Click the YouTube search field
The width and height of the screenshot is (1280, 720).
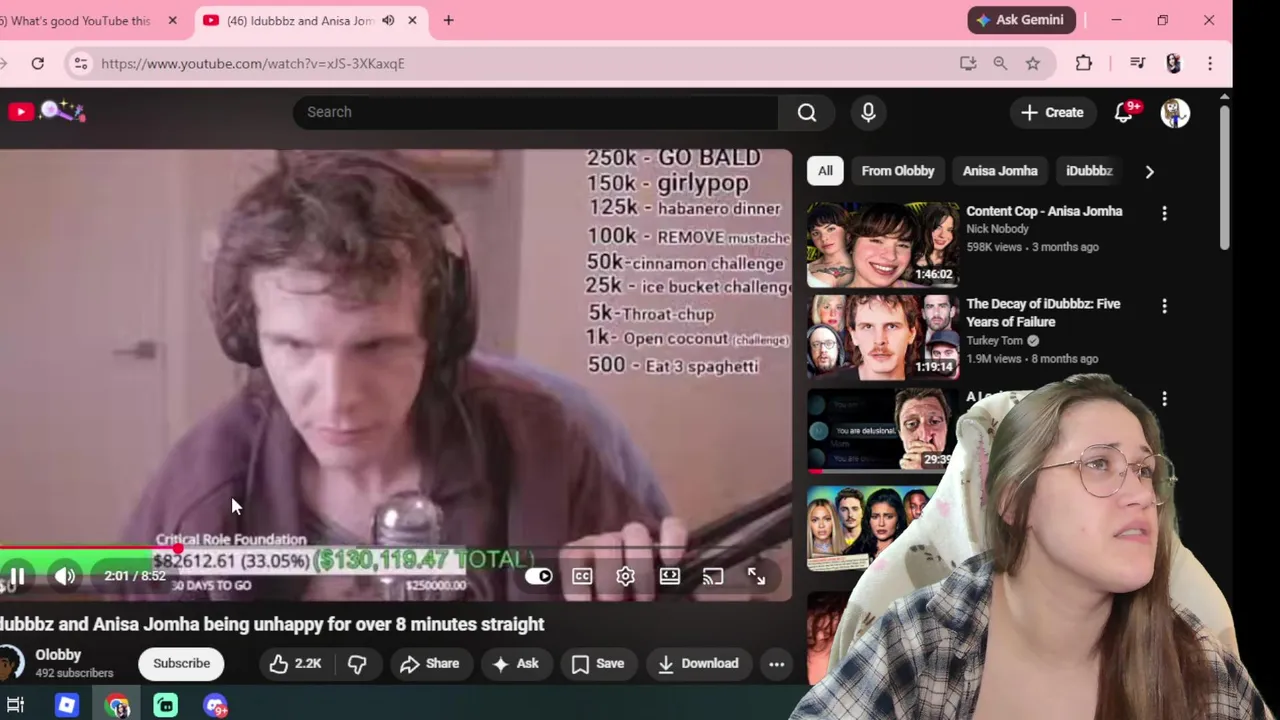[x=535, y=112]
